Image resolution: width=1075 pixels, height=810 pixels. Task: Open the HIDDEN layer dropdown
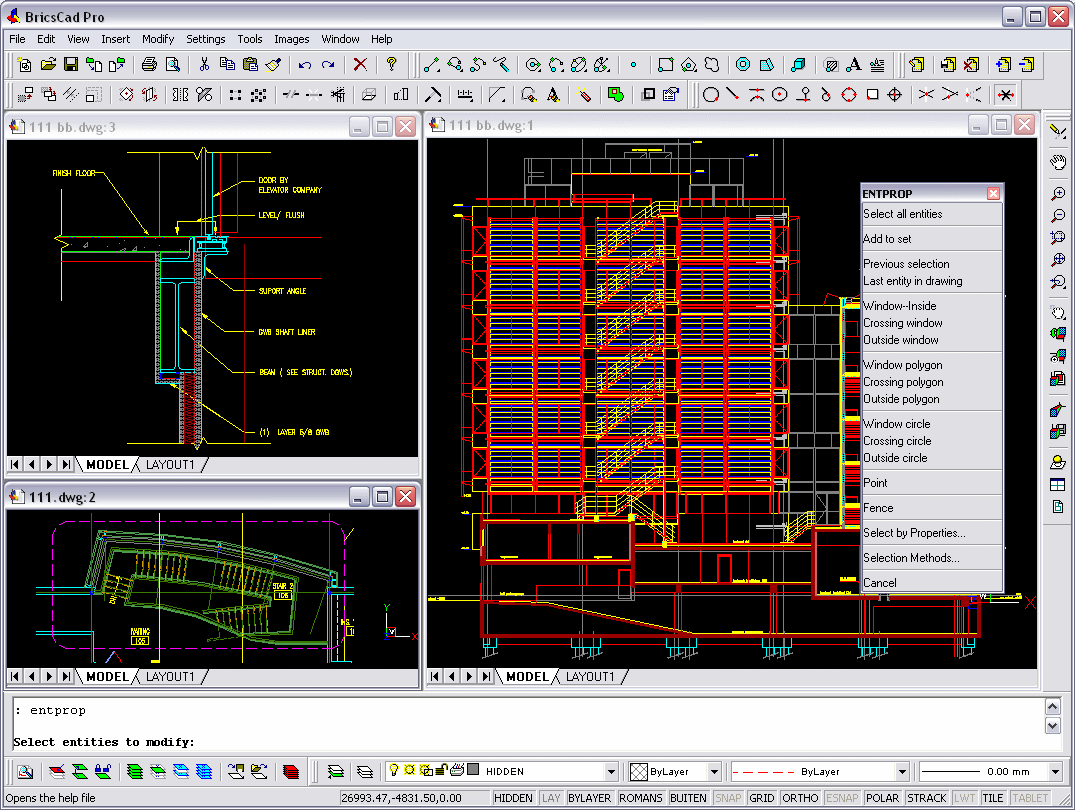click(x=611, y=772)
